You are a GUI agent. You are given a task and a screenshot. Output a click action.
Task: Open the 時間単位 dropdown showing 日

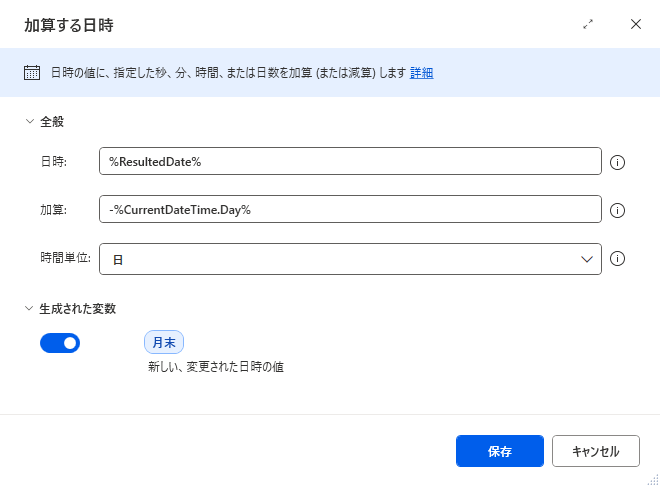[350, 259]
